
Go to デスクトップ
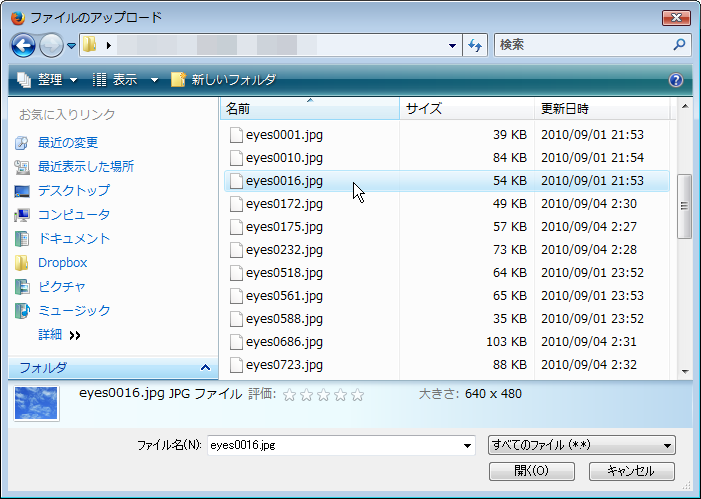point(74,190)
